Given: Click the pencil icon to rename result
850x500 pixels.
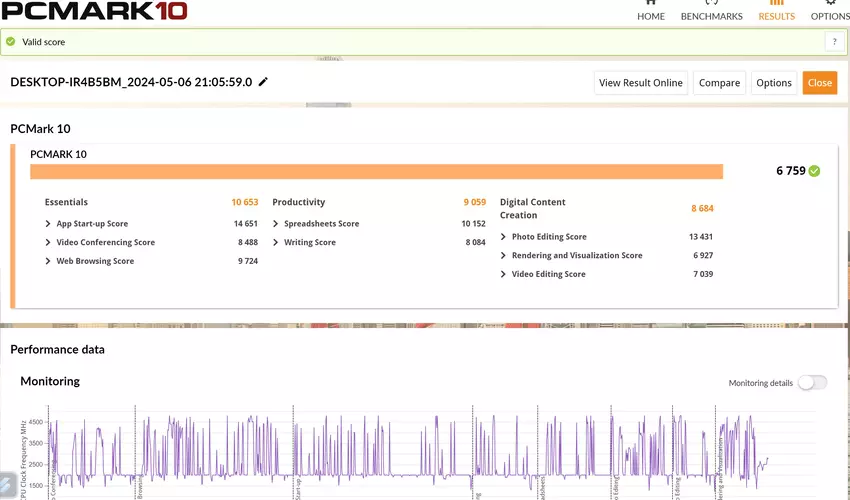Looking at the screenshot, I should click(264, 82).
